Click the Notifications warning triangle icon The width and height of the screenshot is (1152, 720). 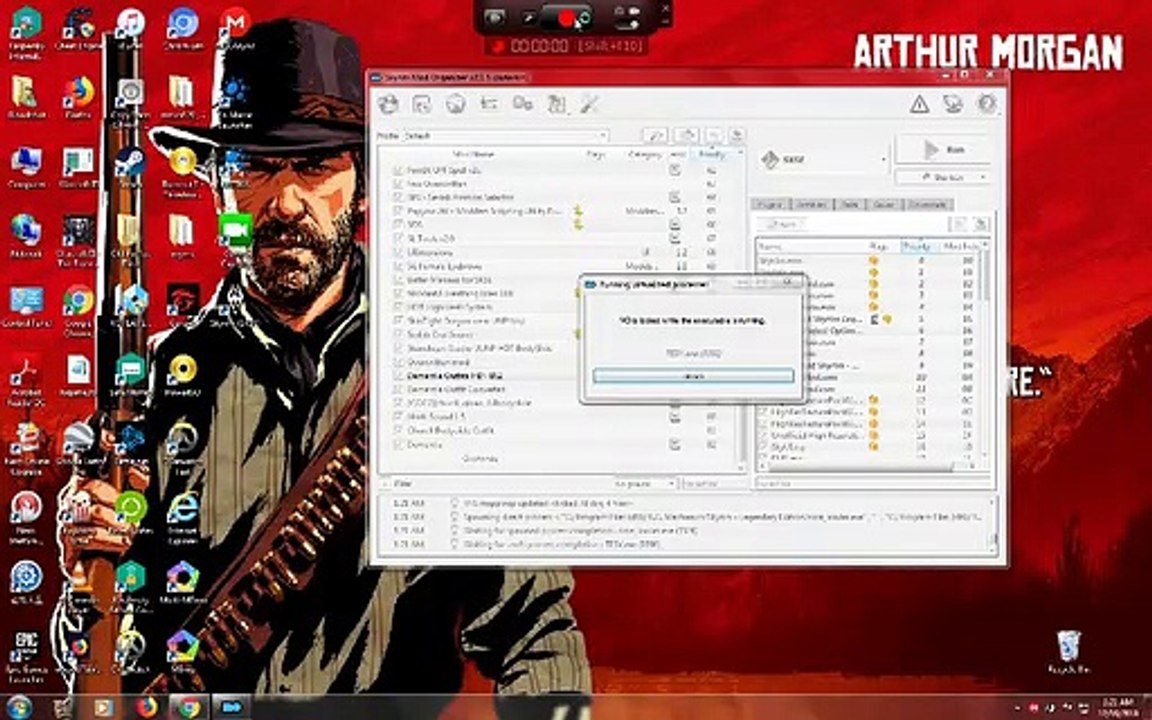(919, 104)
